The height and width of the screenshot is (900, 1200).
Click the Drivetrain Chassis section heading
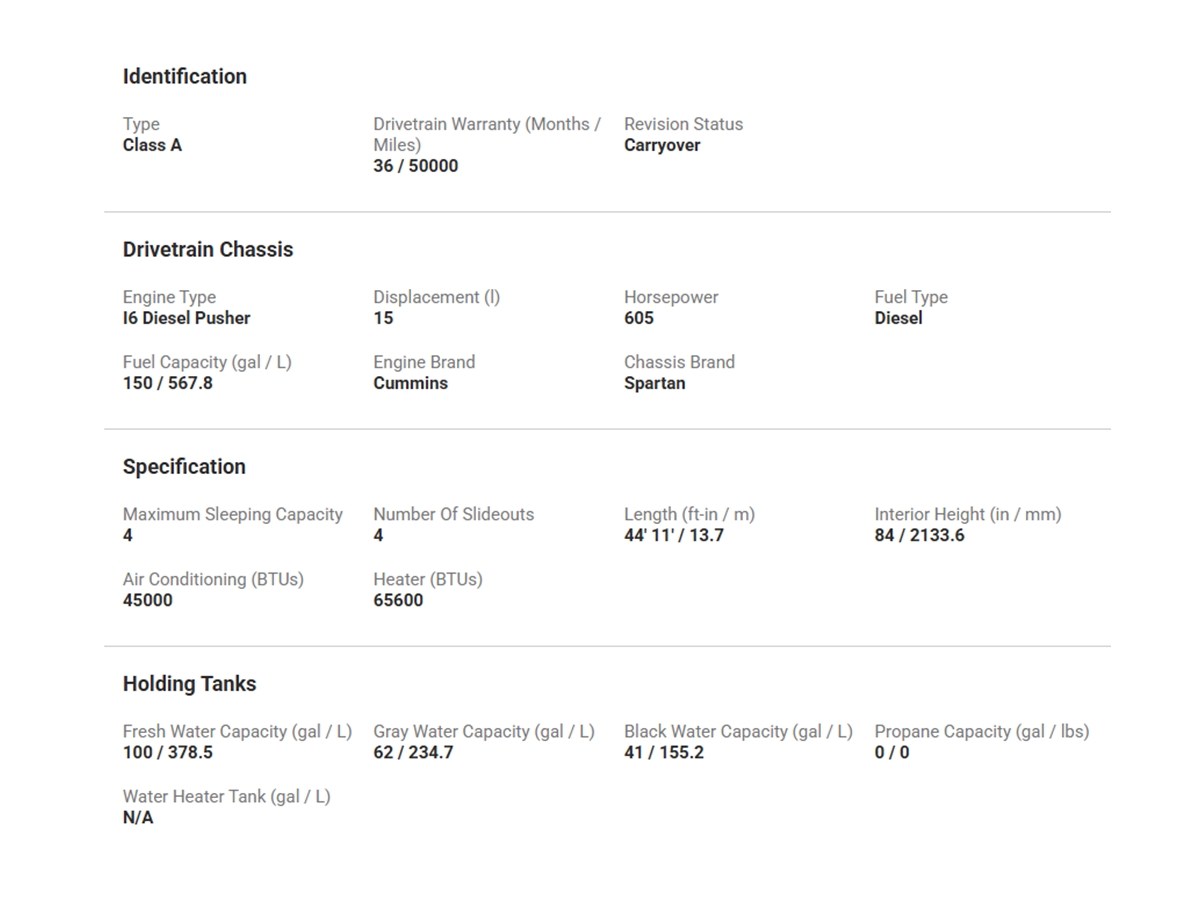tap(208, 250)
